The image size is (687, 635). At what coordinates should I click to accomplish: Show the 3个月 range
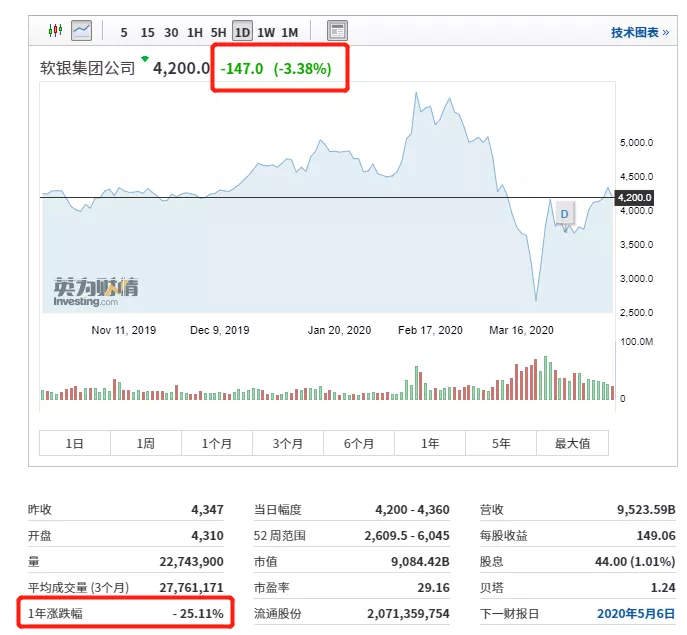tap(288, 443)
